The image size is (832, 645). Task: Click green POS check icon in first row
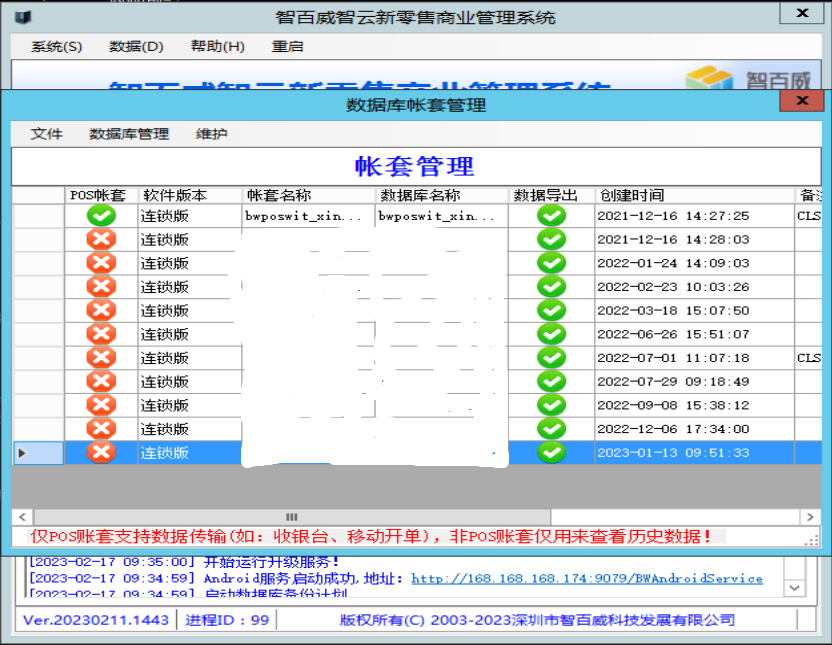pyautogui.click(x=101, y=215)
